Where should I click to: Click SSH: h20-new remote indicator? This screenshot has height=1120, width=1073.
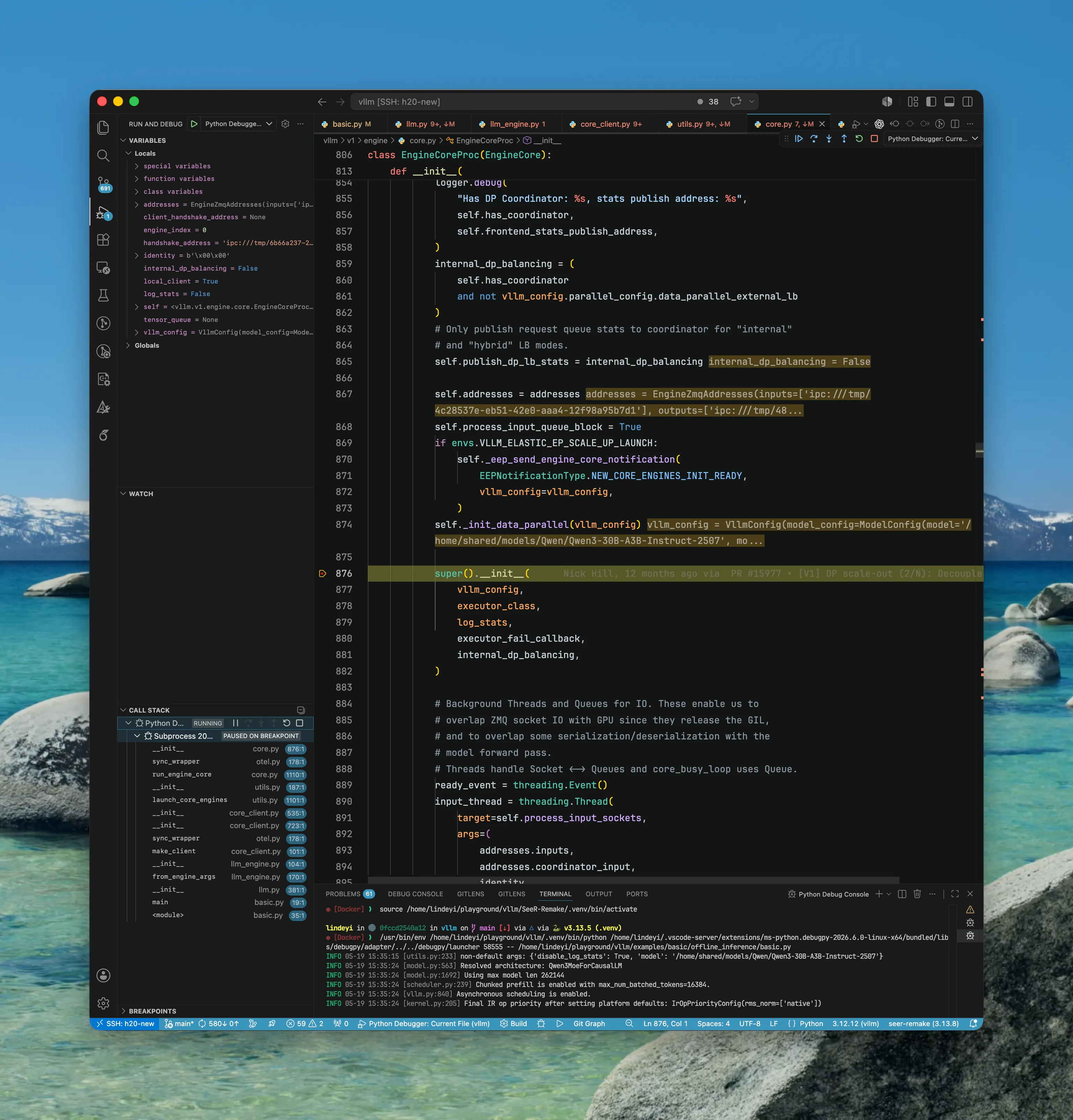[125, 1024]
